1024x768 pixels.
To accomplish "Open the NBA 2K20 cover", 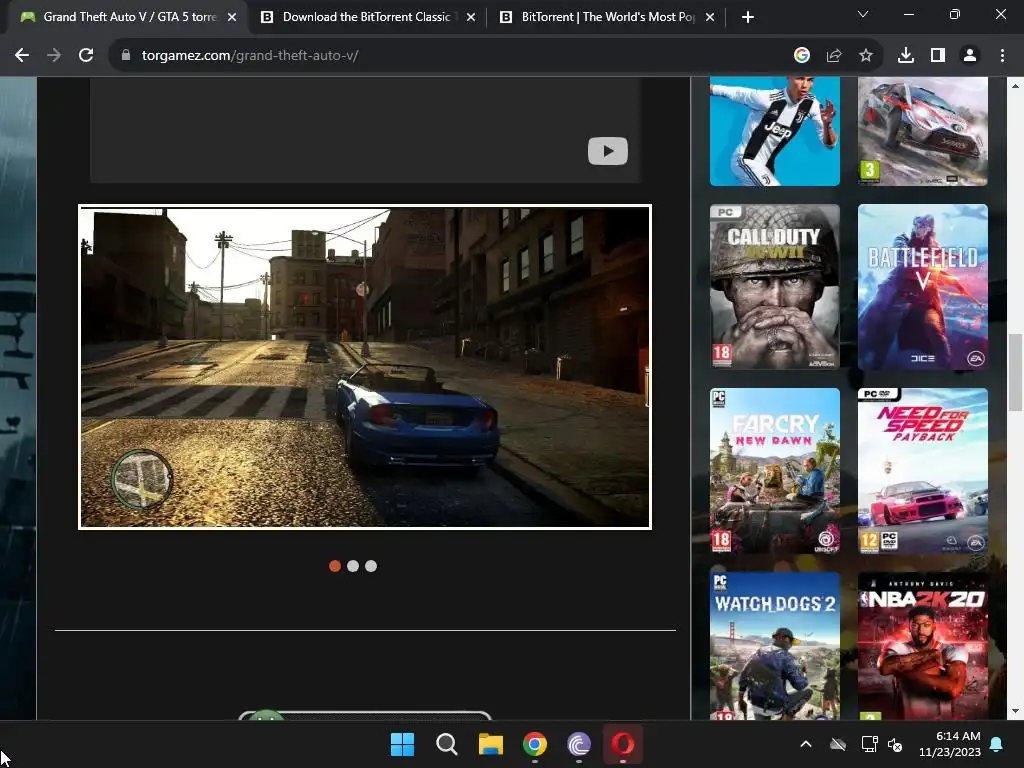I will pos(922,646).
